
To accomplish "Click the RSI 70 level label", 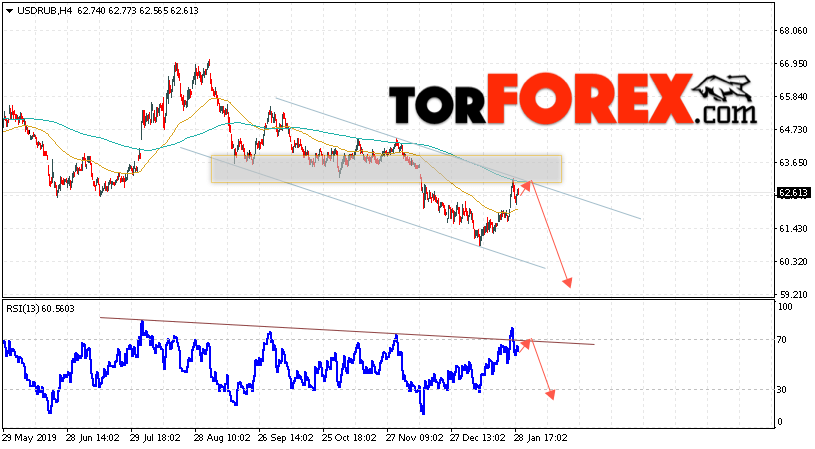I will [781, 340].
